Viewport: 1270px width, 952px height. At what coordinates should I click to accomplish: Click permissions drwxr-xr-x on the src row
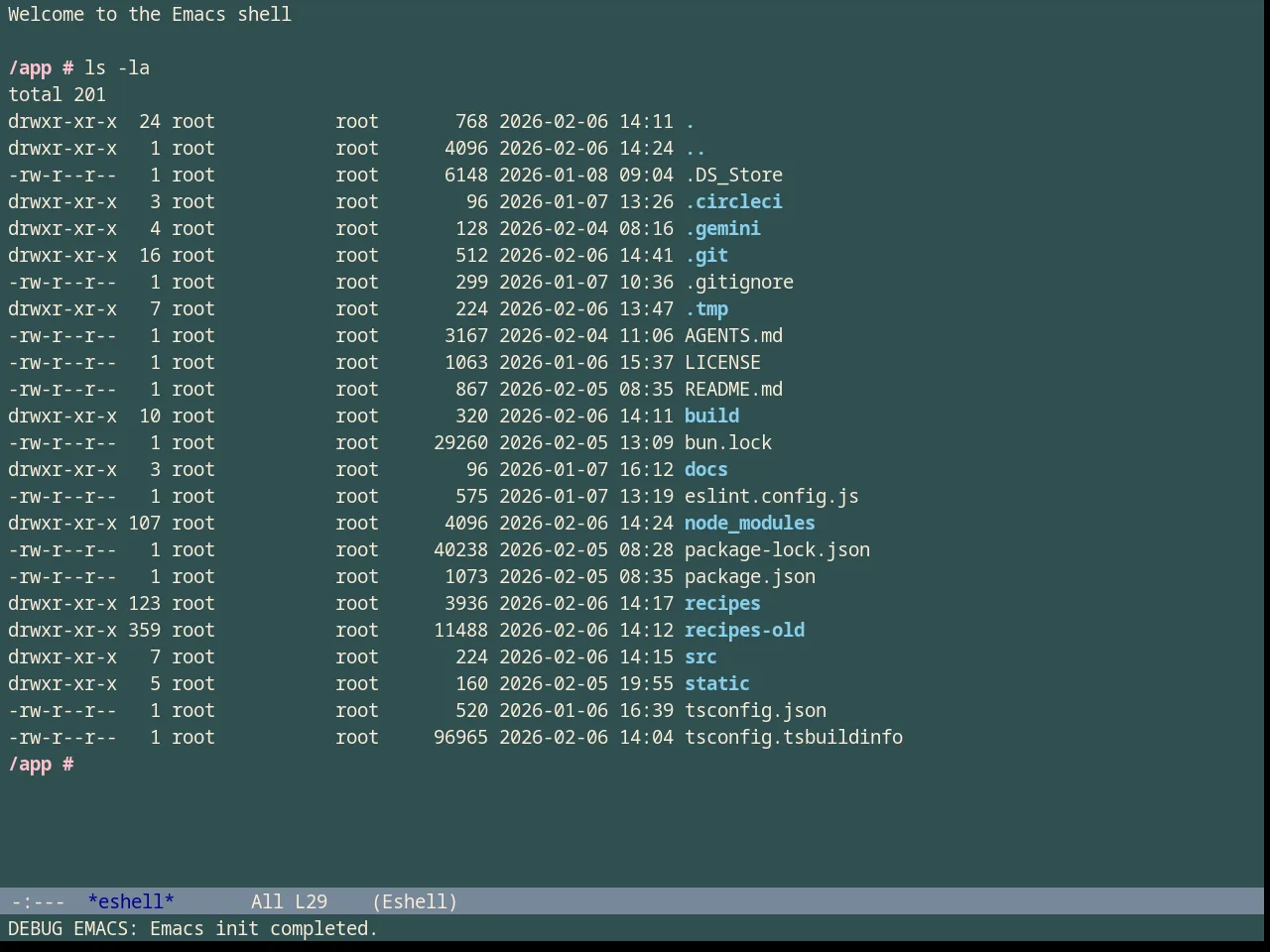(x=63, y=656)
